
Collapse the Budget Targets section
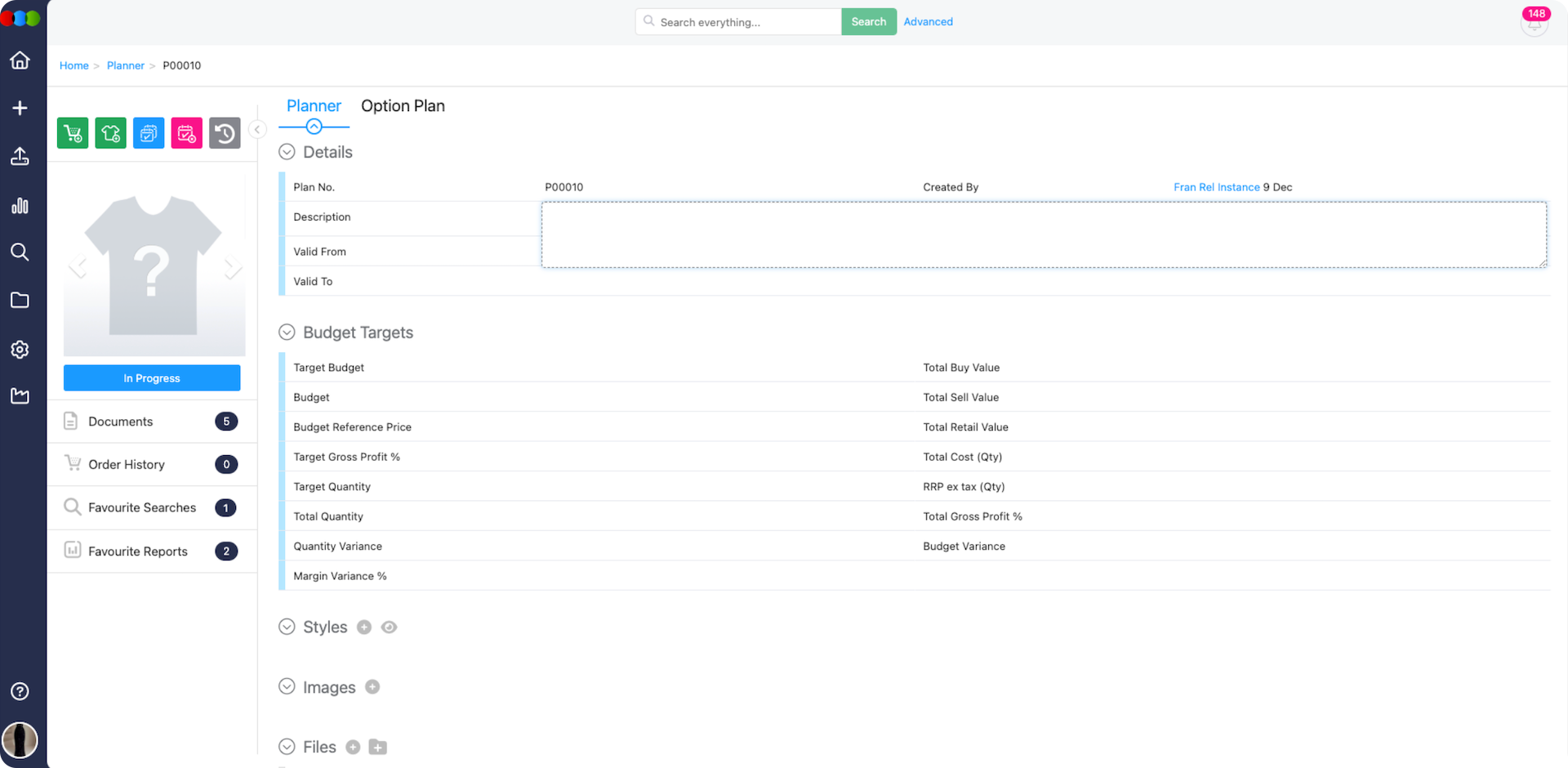coord(287,333)
